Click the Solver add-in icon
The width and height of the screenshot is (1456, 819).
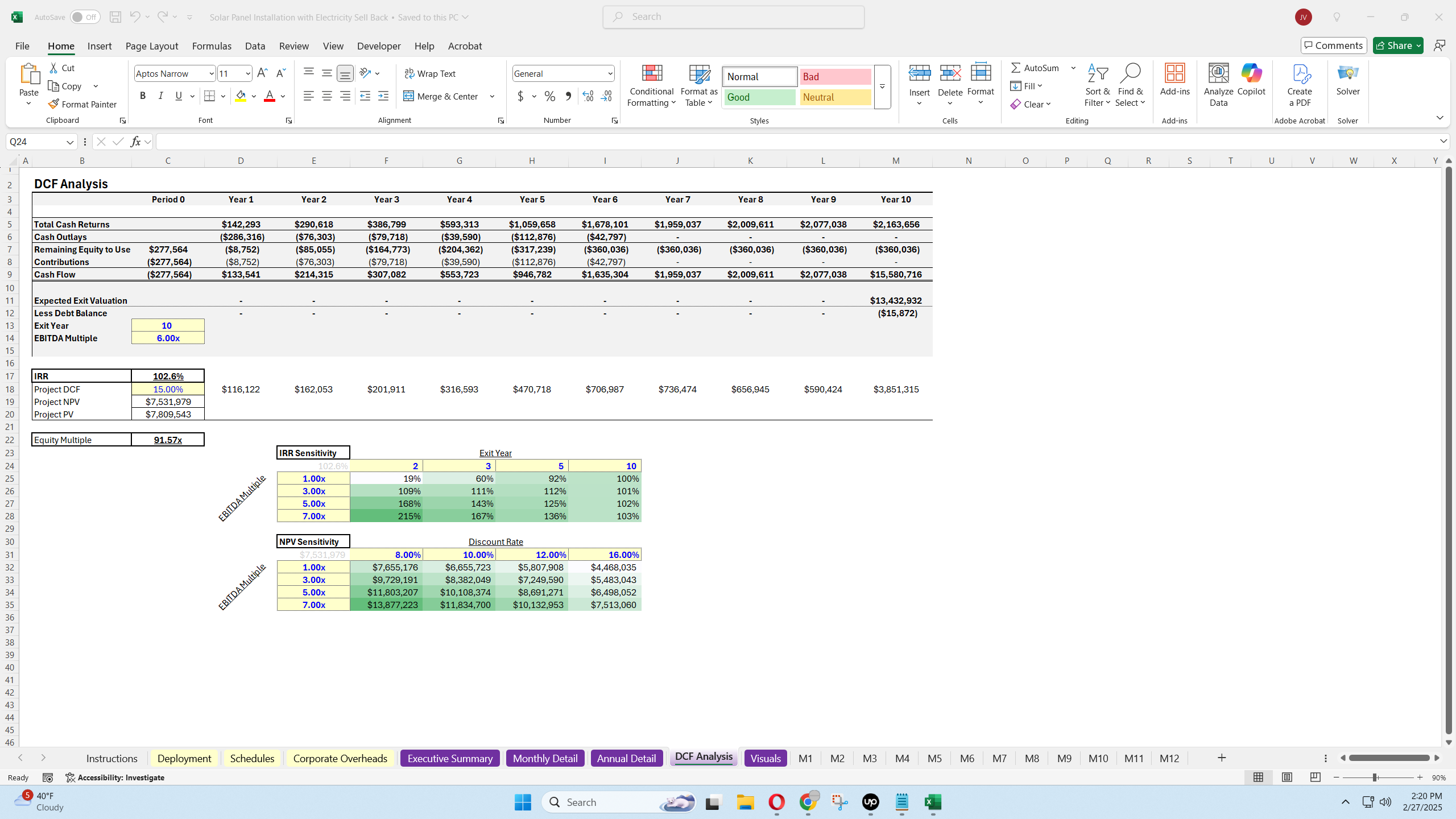point(1348,80)
